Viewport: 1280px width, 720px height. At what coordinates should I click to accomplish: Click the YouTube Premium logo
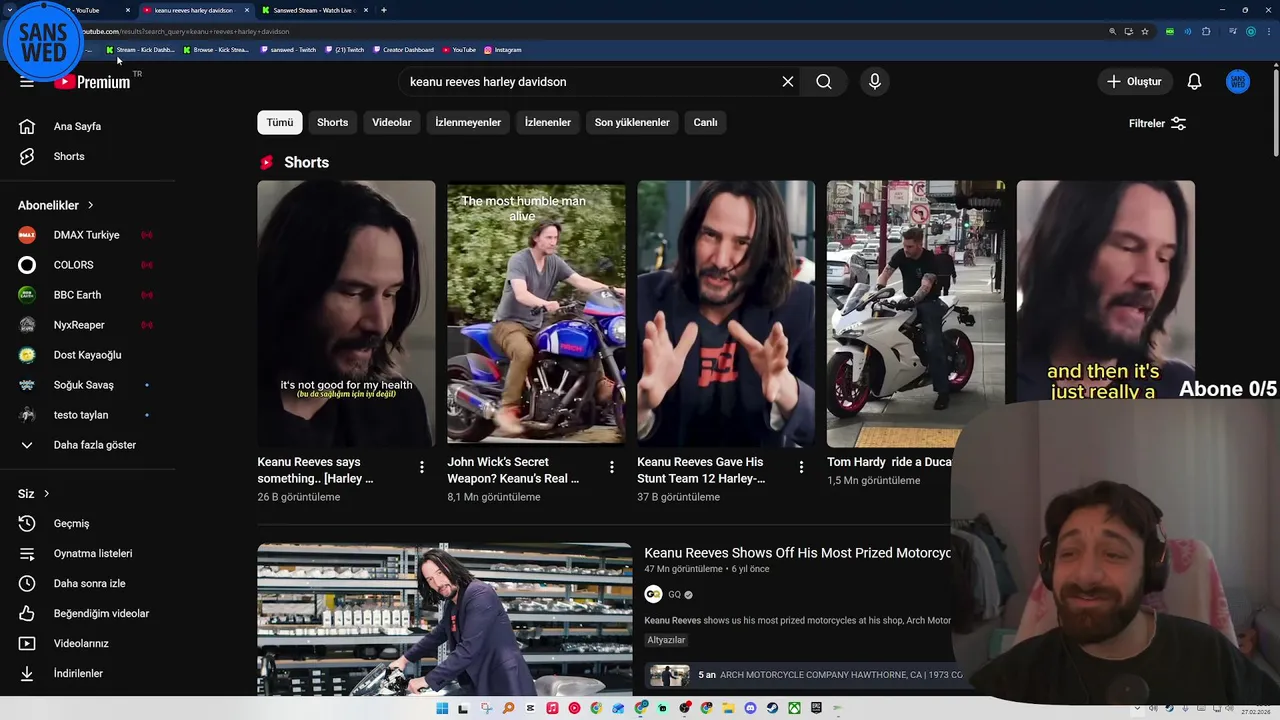(x=92, y=82)
